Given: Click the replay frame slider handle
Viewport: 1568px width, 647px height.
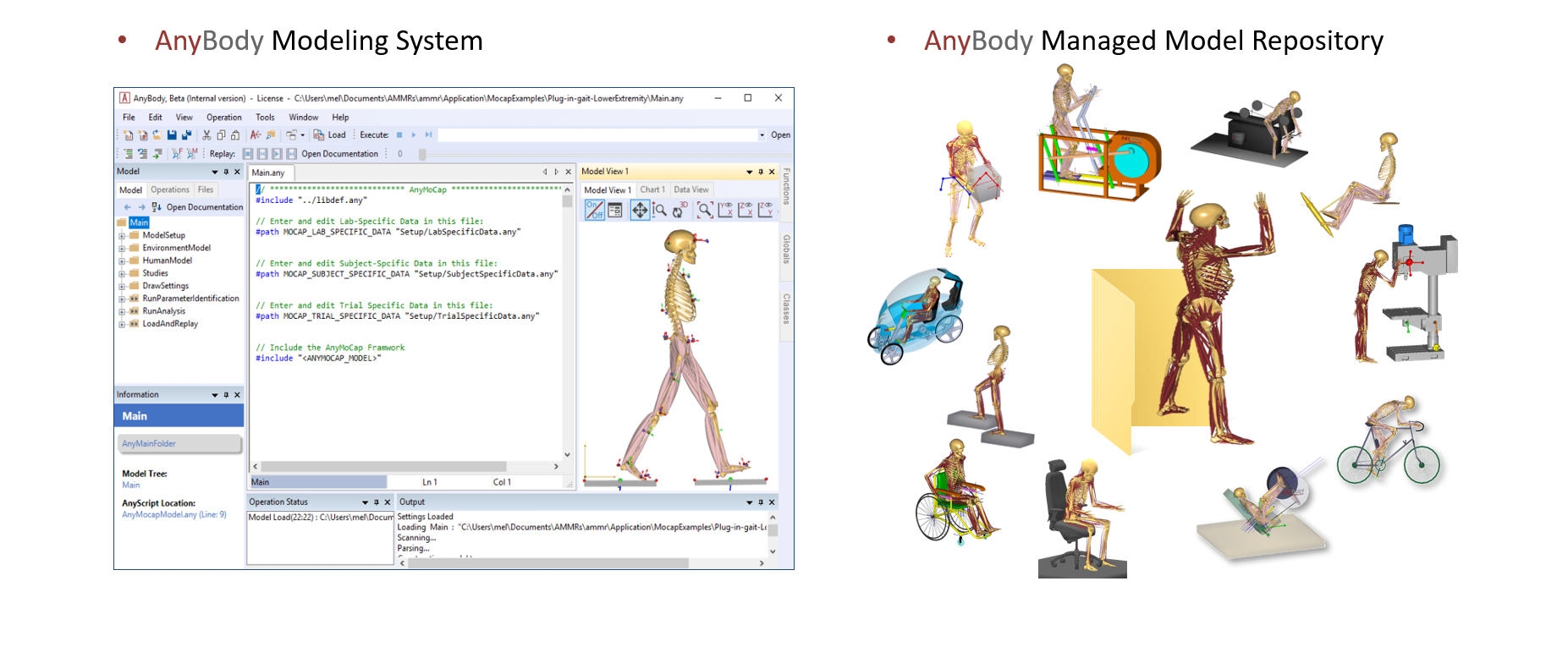Looking at the screenshot, I should (x=422, y=154).
